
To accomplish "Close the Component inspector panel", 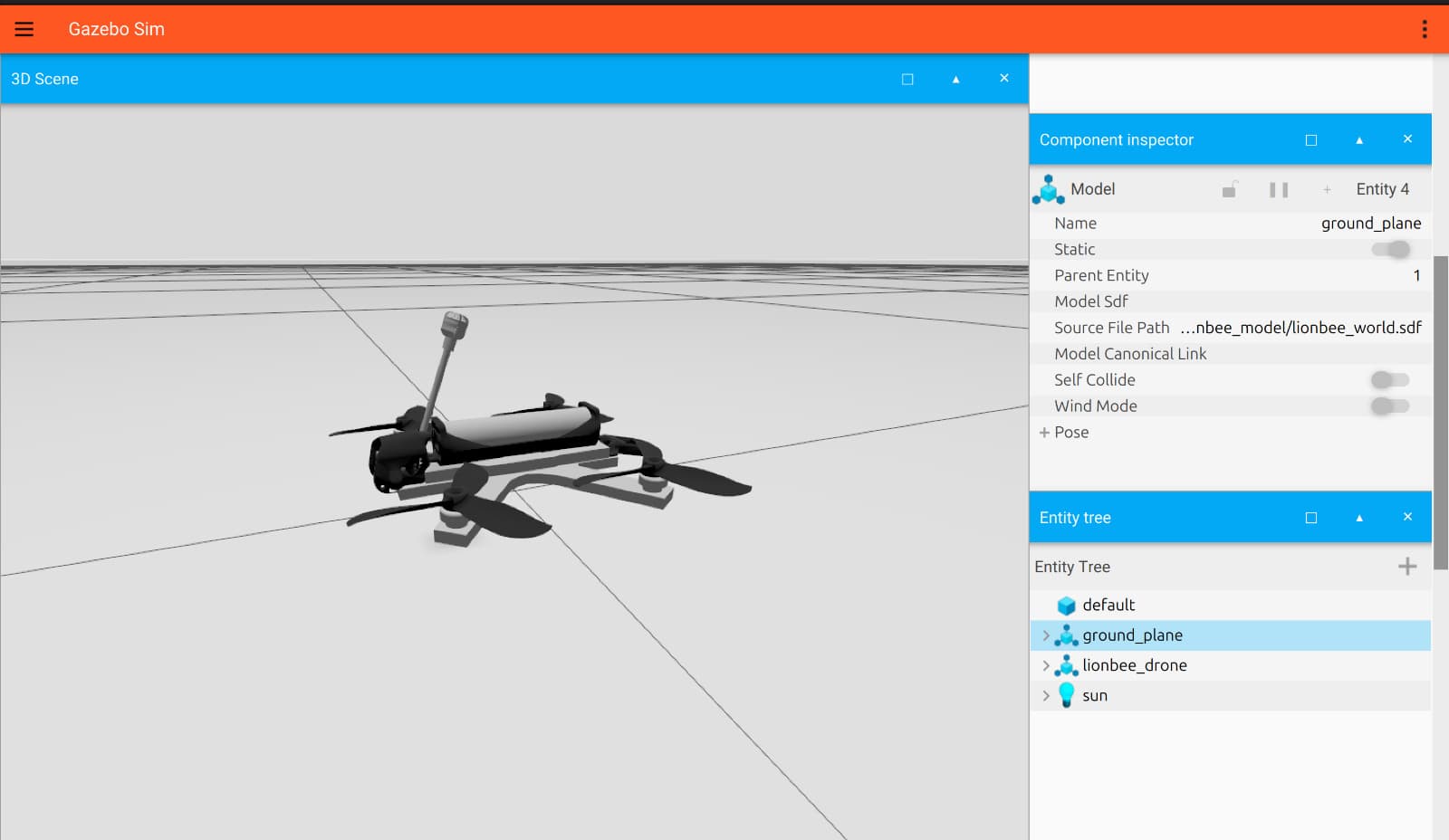I will click(1407, 138).
